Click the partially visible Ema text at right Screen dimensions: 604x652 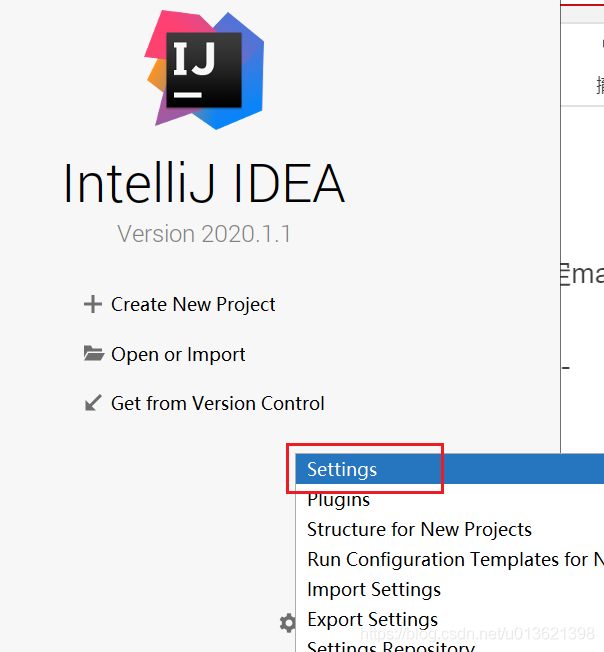(x=582, y=274)
